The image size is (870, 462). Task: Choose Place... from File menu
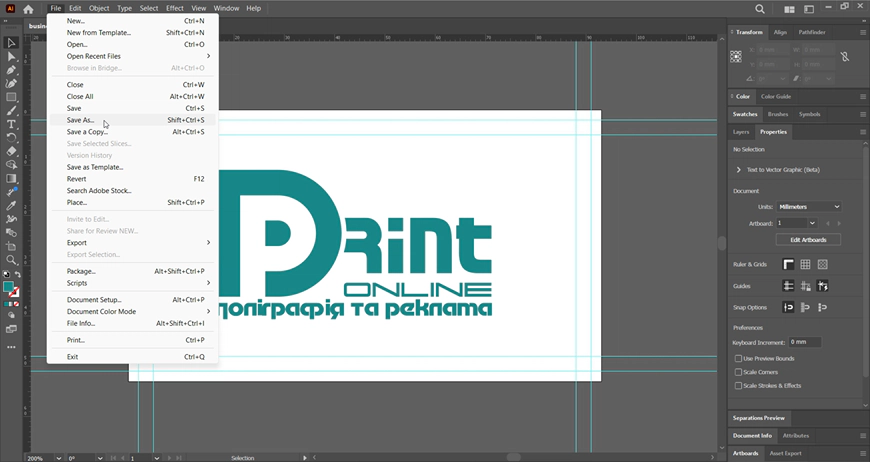[133, 202]
